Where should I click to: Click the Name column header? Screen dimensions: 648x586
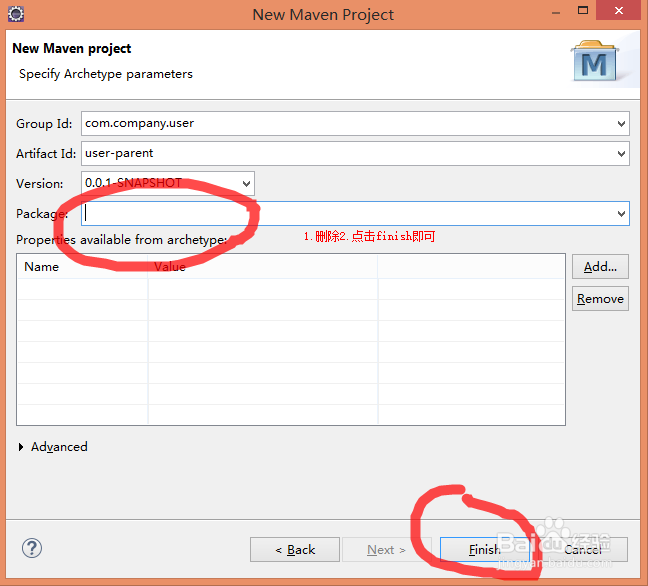point(82,267)
